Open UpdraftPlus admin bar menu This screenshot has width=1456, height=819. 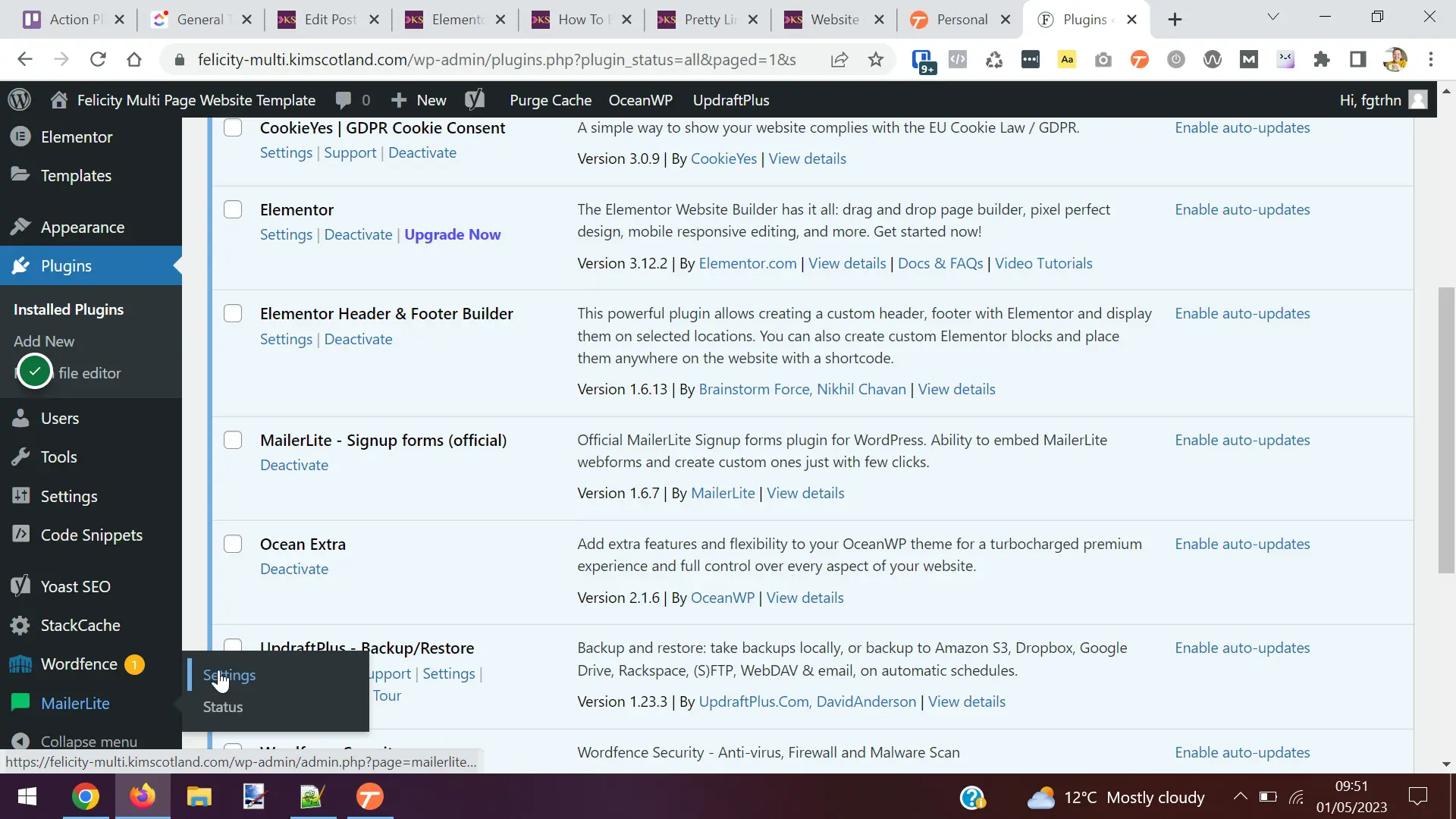pyautogui.click(x=731, y=100)
